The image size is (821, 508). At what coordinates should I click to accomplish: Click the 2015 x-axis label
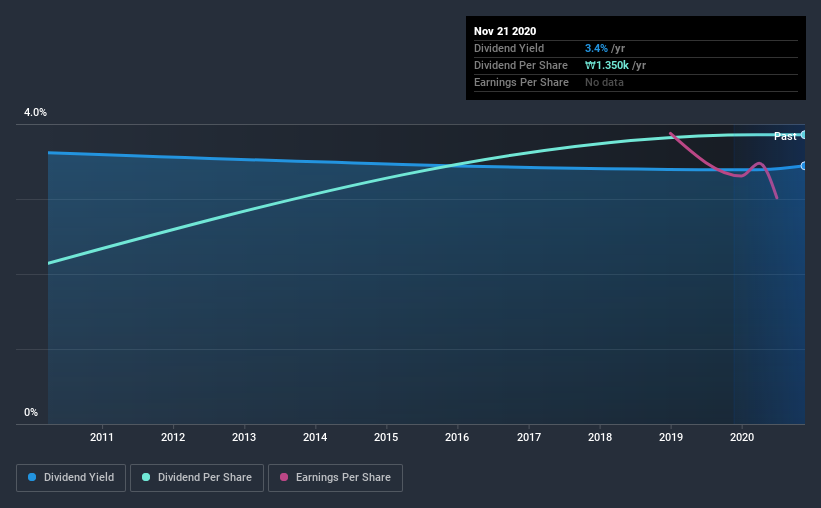point(386,437)
